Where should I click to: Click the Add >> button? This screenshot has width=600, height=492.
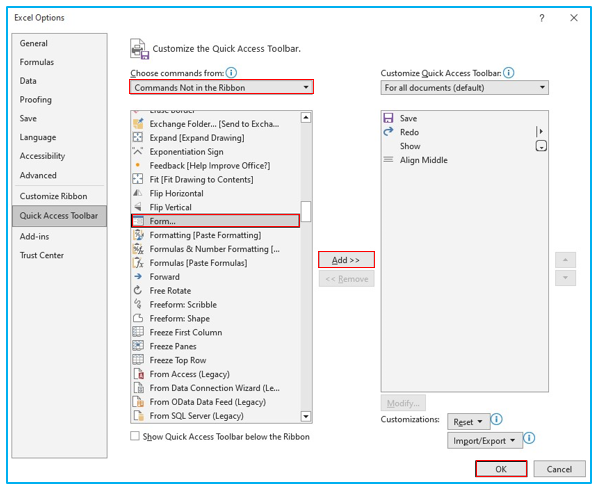click(346, 260)
